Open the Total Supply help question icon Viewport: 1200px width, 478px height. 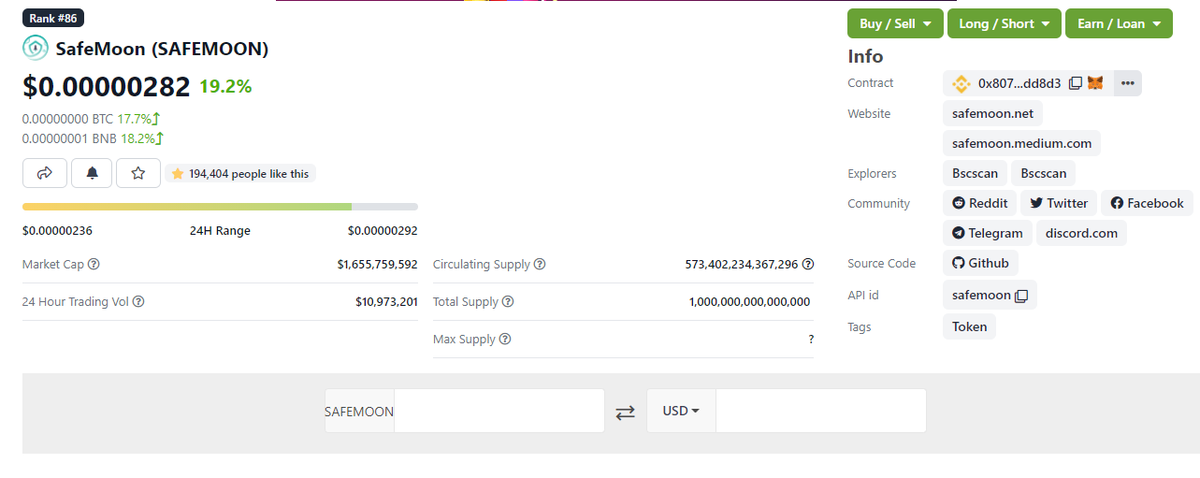click(x=507, y=302)
